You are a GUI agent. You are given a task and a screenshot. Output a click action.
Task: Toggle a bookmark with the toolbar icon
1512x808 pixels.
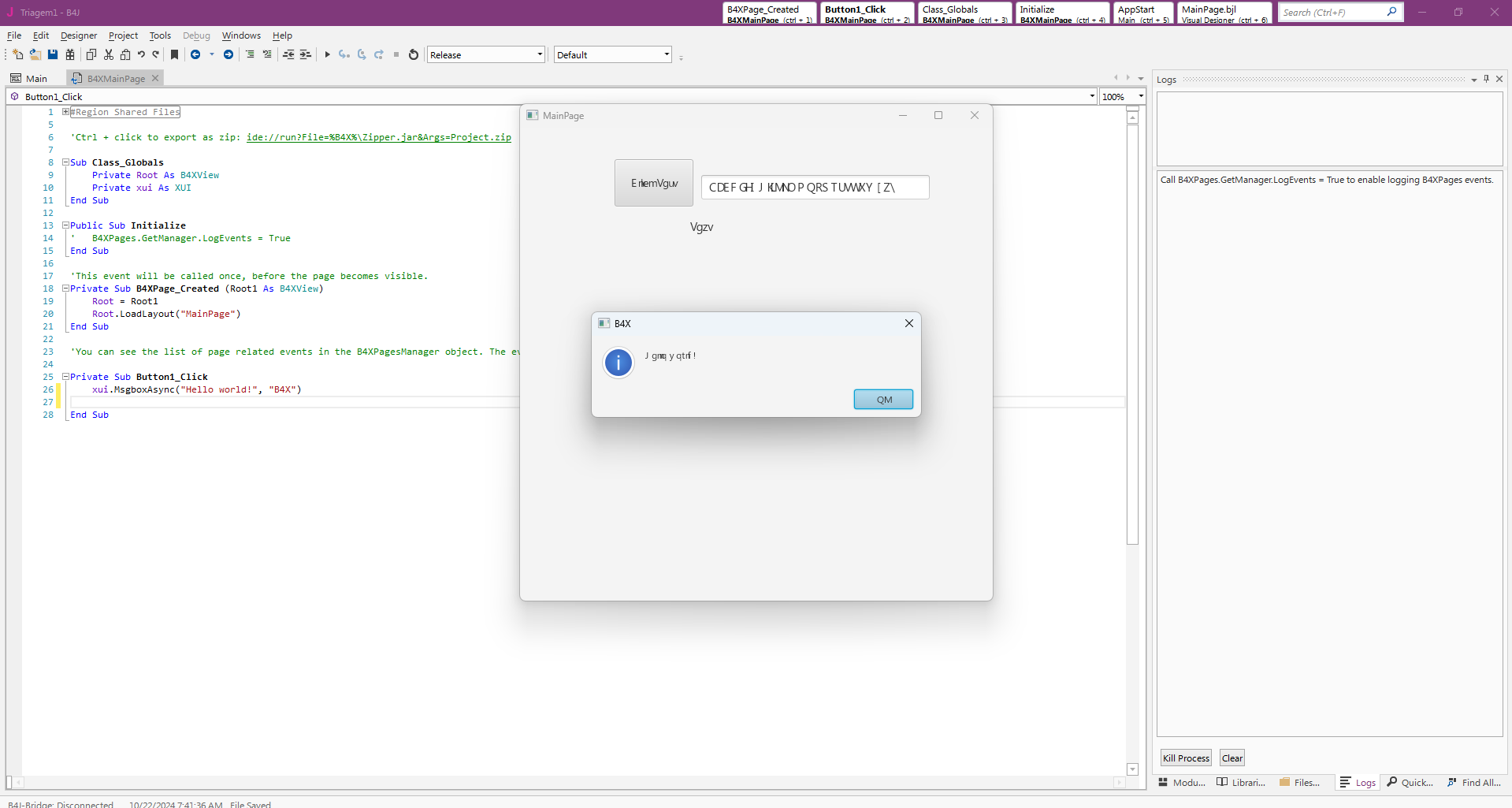click(x=174, y=54)
